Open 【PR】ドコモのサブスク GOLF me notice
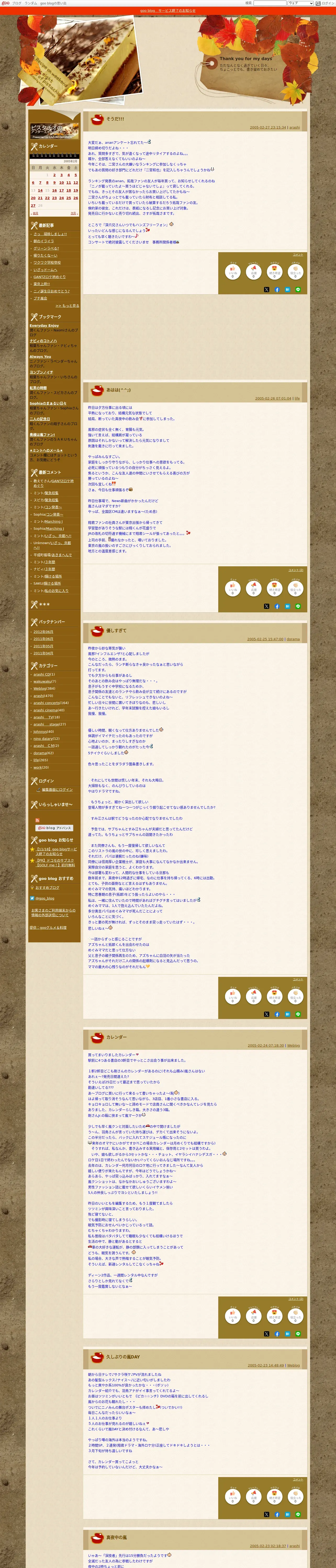 click(56, 862)
